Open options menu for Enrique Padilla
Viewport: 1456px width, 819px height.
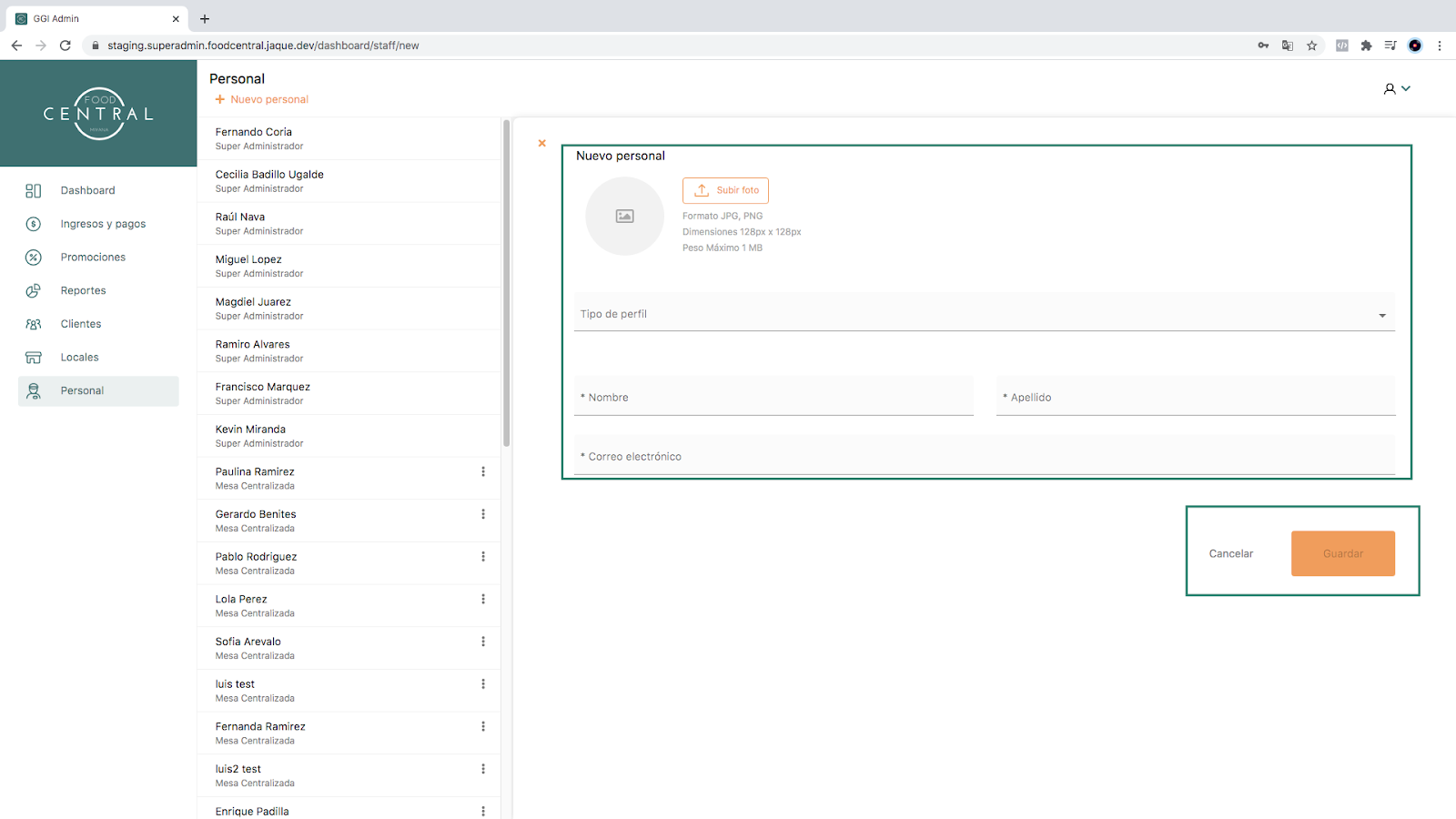pos(483,811)
